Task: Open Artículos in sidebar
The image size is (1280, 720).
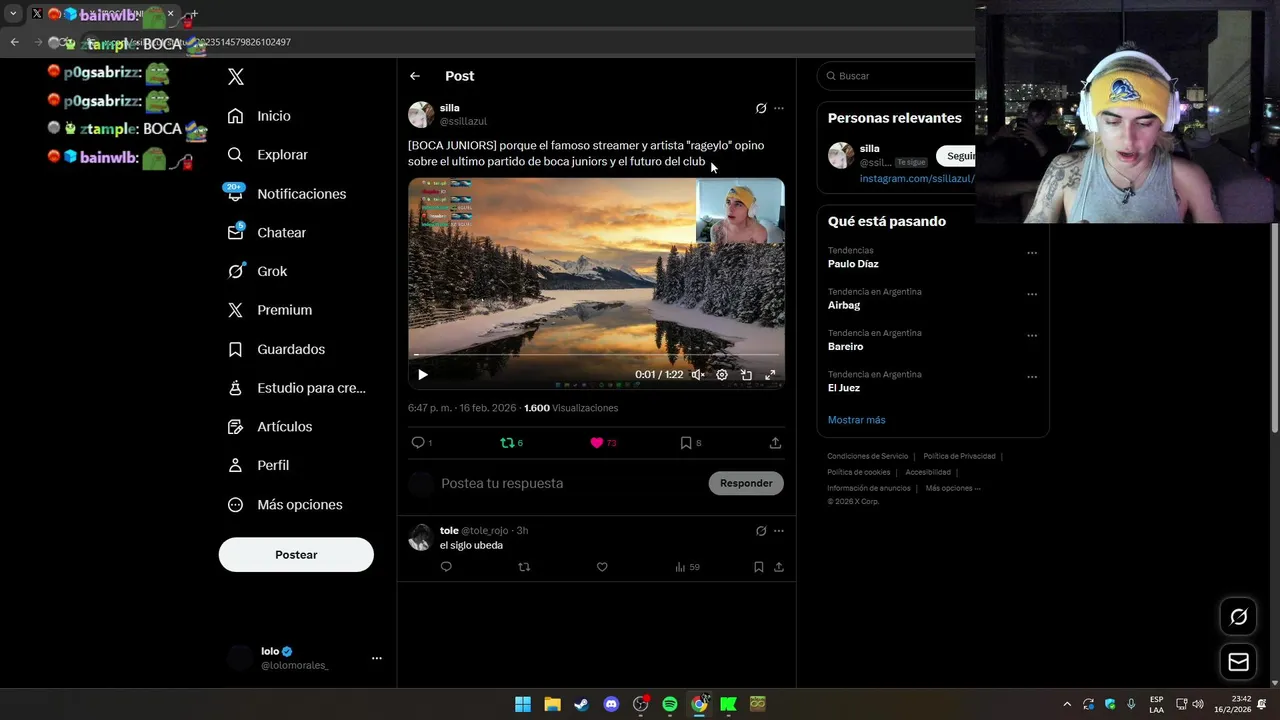Action: coord(269,427)
